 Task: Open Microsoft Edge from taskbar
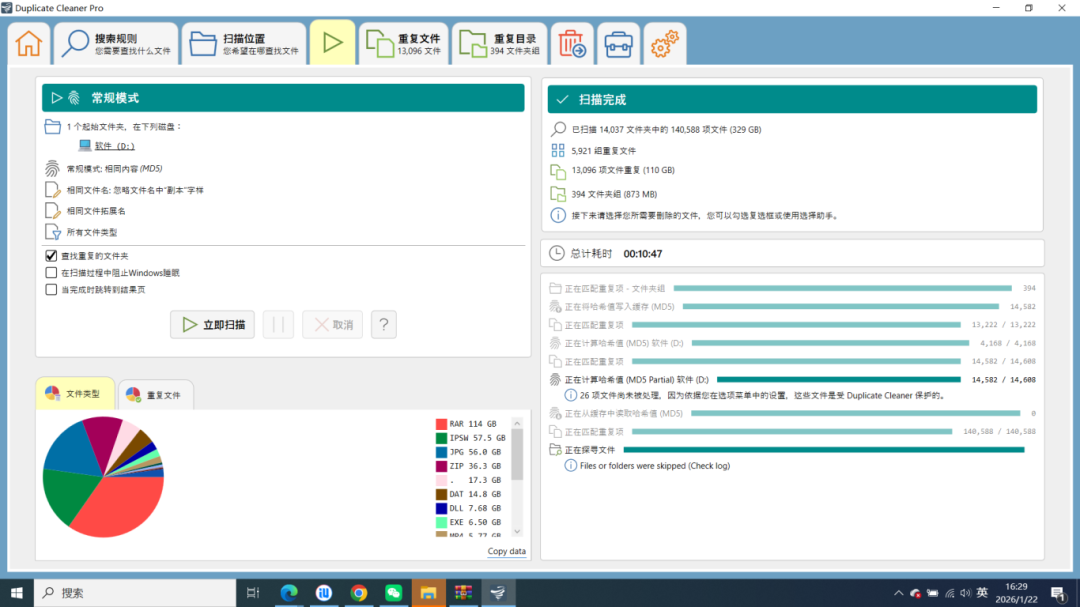(289, 593)
